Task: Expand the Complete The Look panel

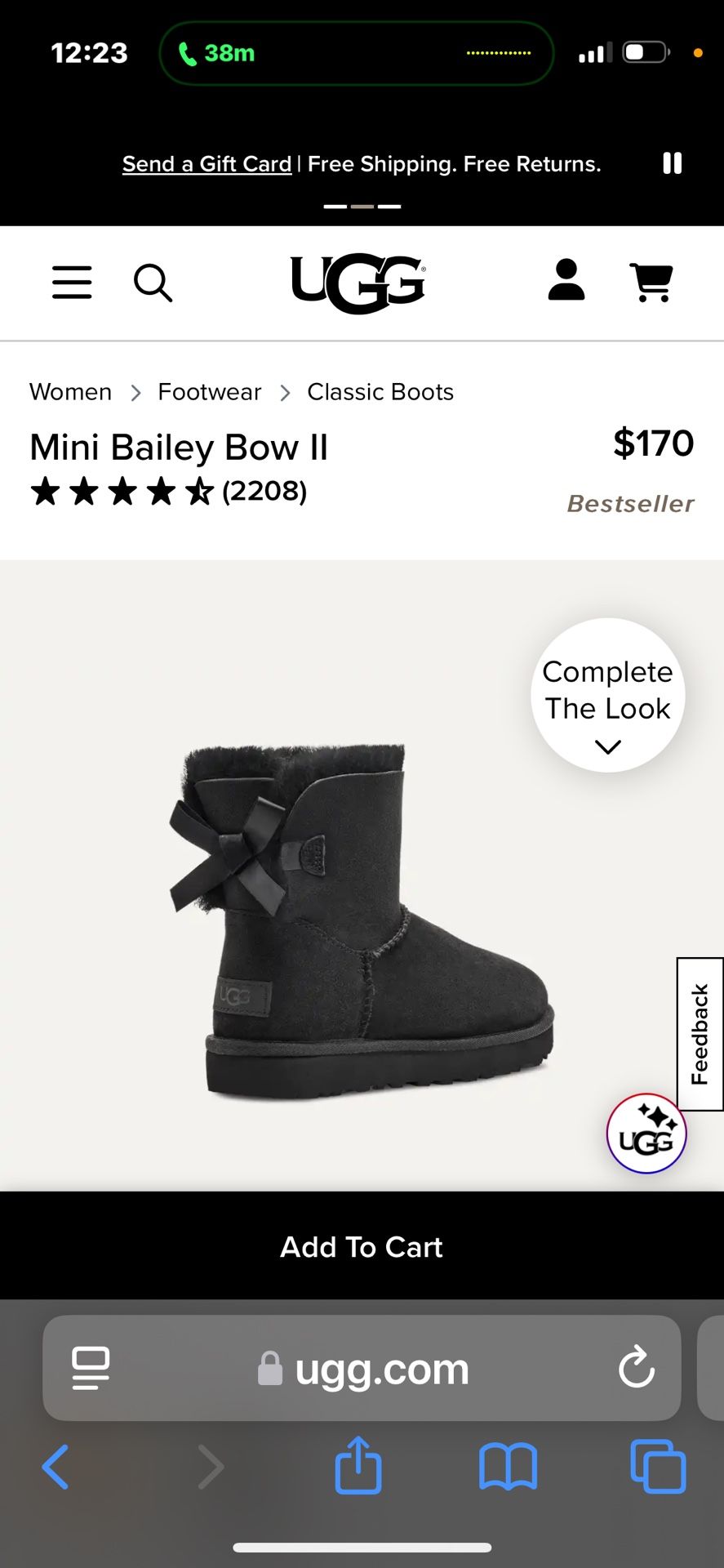Action: coord(608,695)
